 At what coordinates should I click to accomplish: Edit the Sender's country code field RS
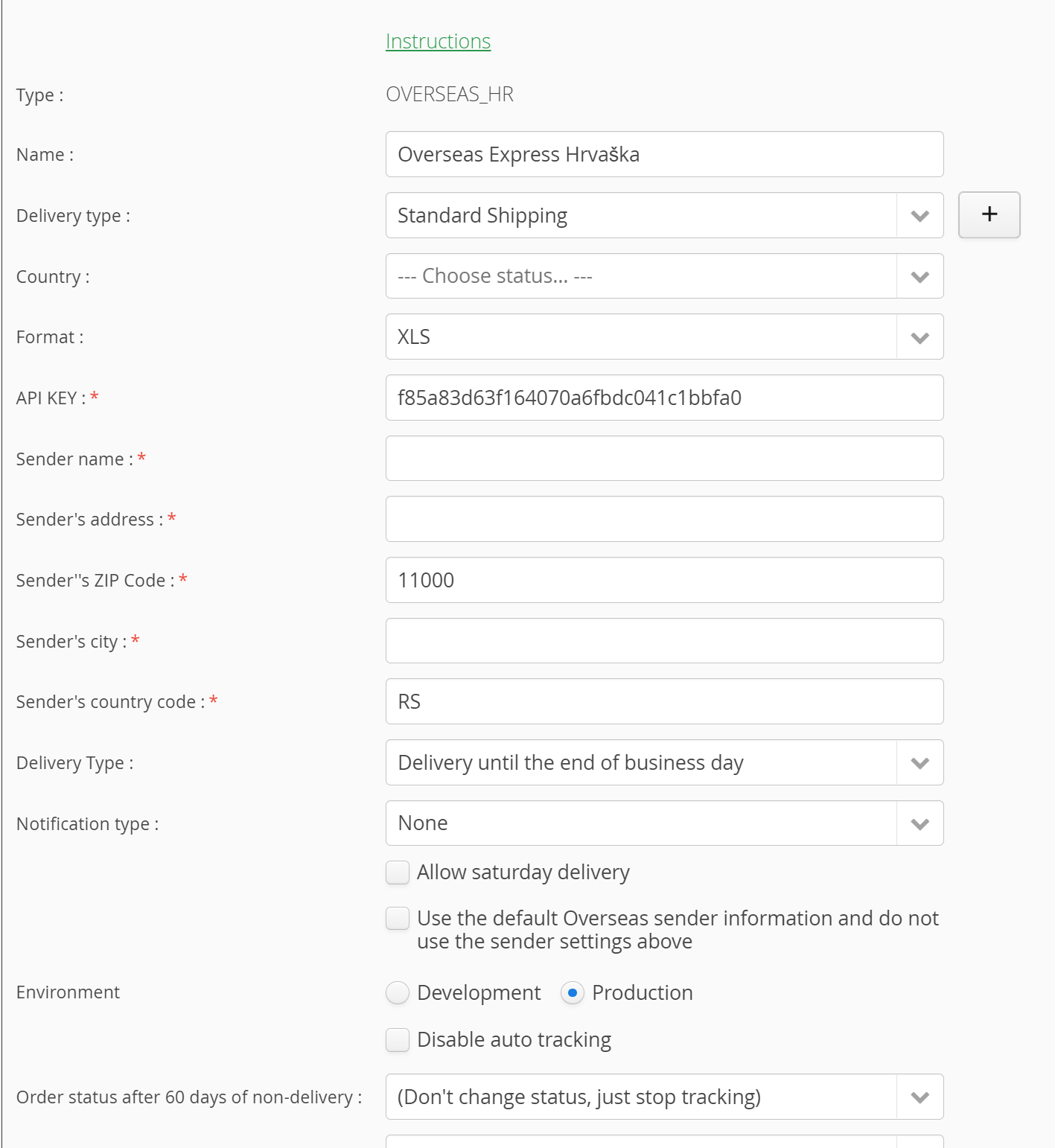pyautogui.click(x=664, y=701)
